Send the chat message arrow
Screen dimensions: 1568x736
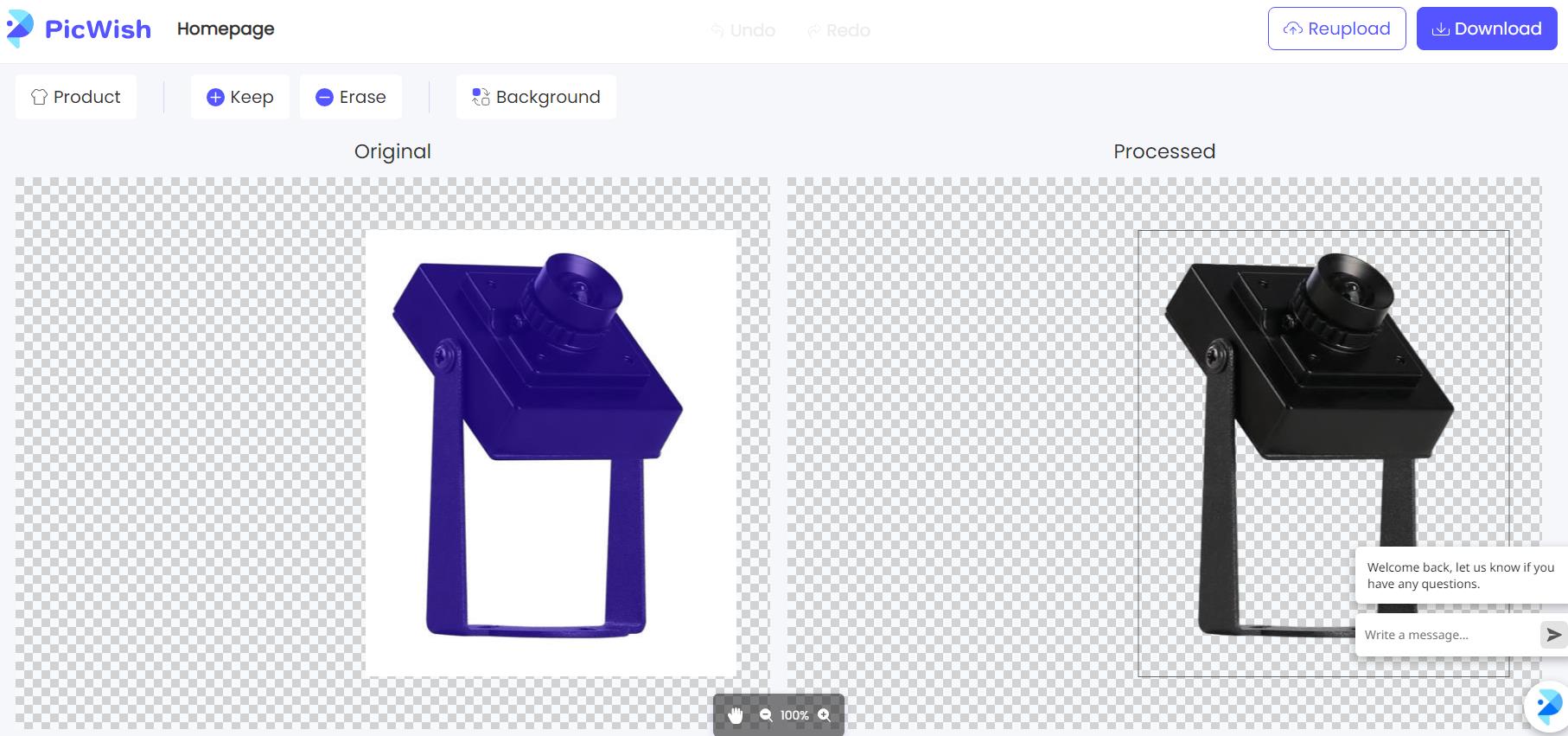pyautogui.click(x=1553, y=635)
